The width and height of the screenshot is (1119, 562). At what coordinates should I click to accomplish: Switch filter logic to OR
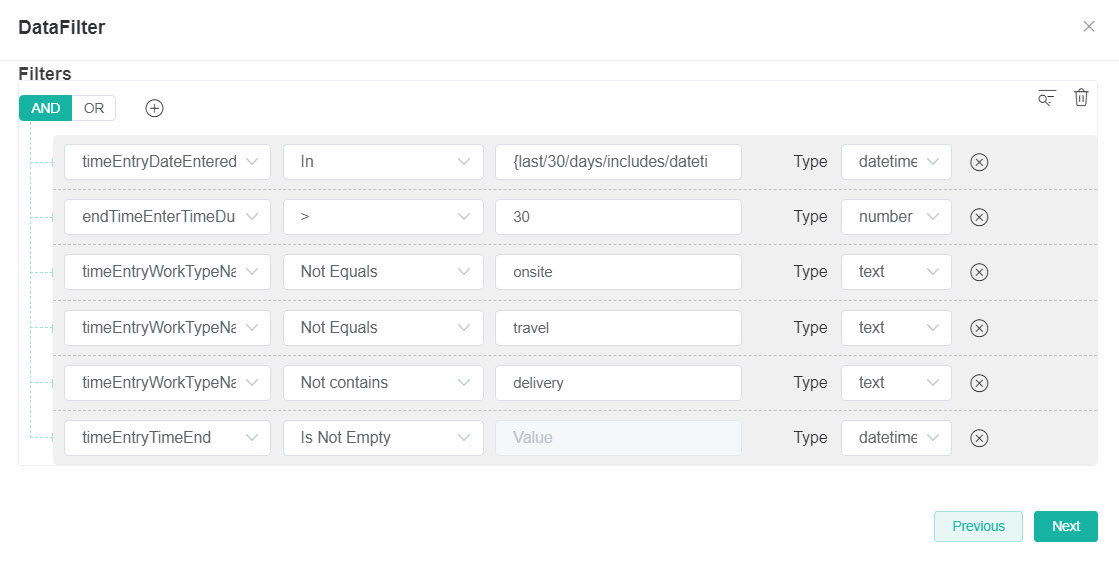(x=94, y=108)
